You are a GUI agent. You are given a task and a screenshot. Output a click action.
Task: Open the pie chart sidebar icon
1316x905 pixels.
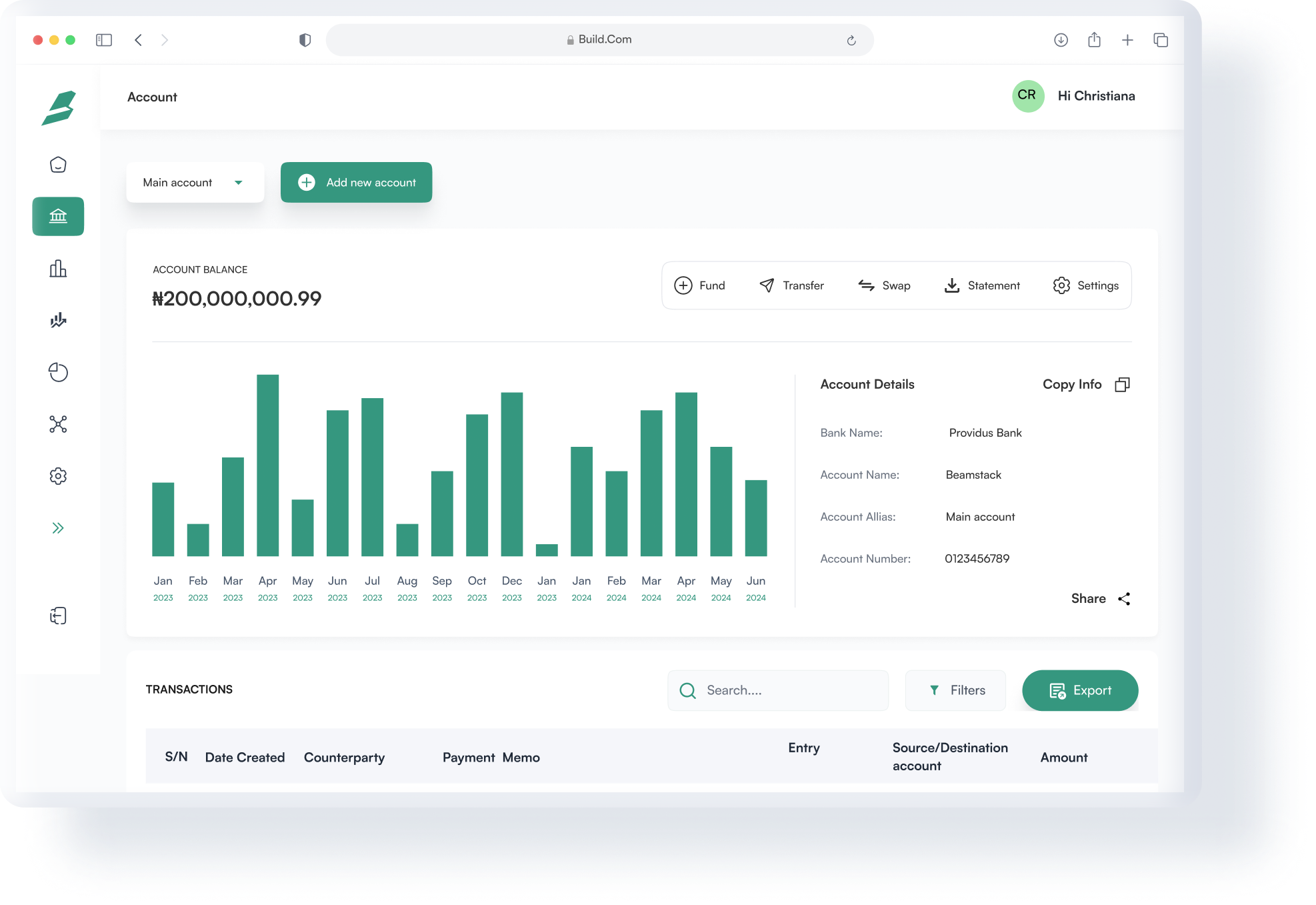58,372
